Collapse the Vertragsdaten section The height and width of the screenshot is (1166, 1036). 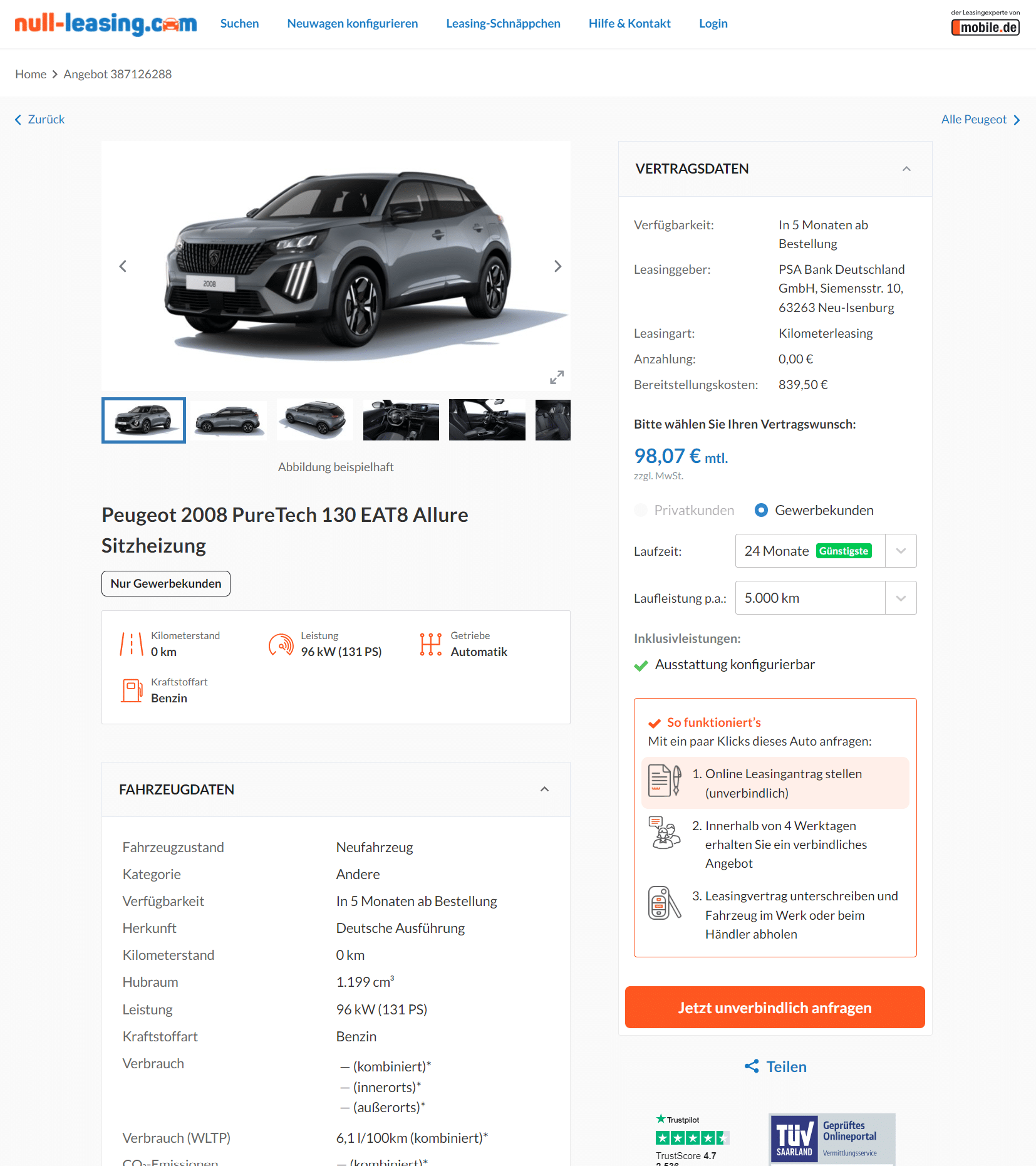[906, 169]
